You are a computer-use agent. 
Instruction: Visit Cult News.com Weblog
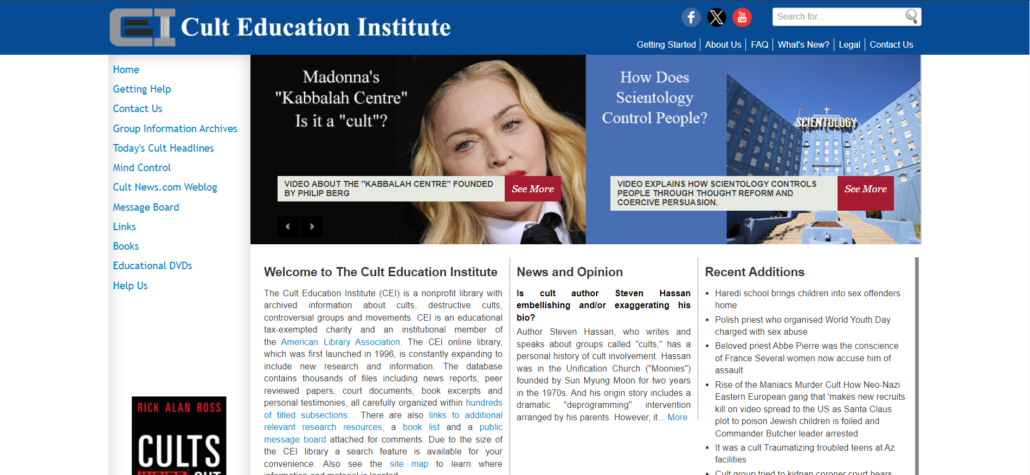pos(165,187)
